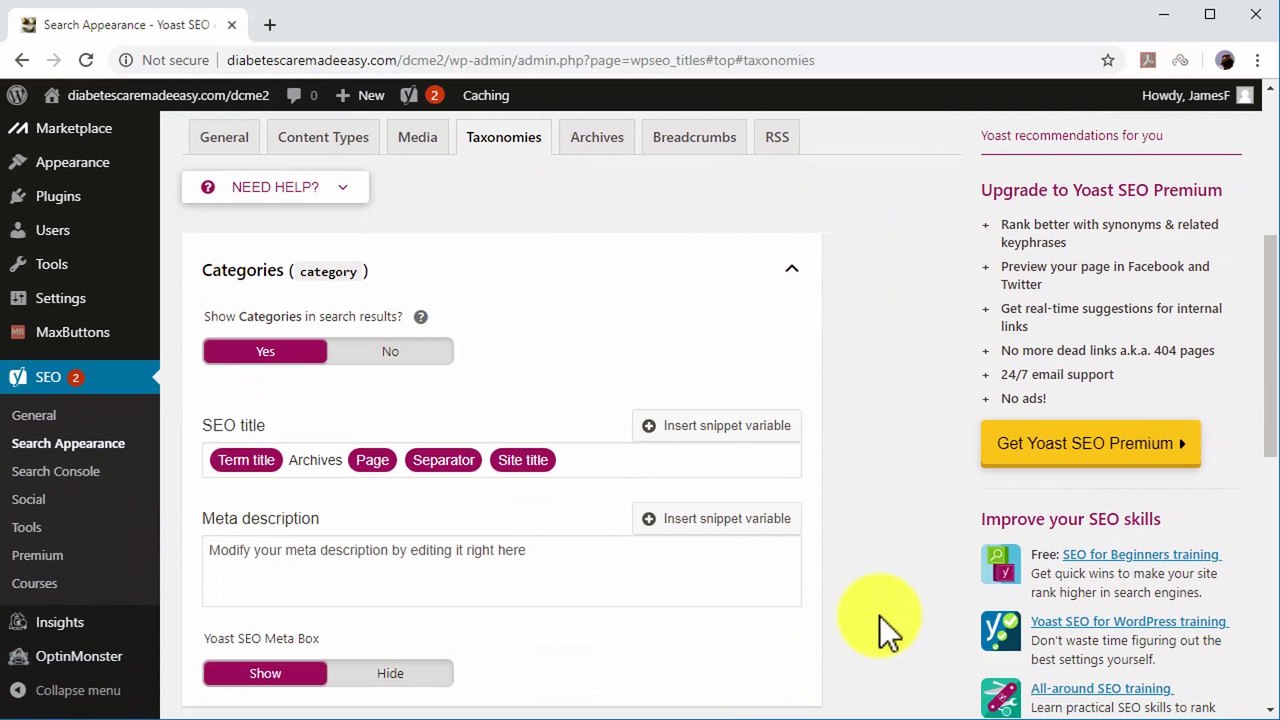This screenshot has height=720, width=1280.
Task: Click the Insights chart icon
Action: tap(18, 622)
